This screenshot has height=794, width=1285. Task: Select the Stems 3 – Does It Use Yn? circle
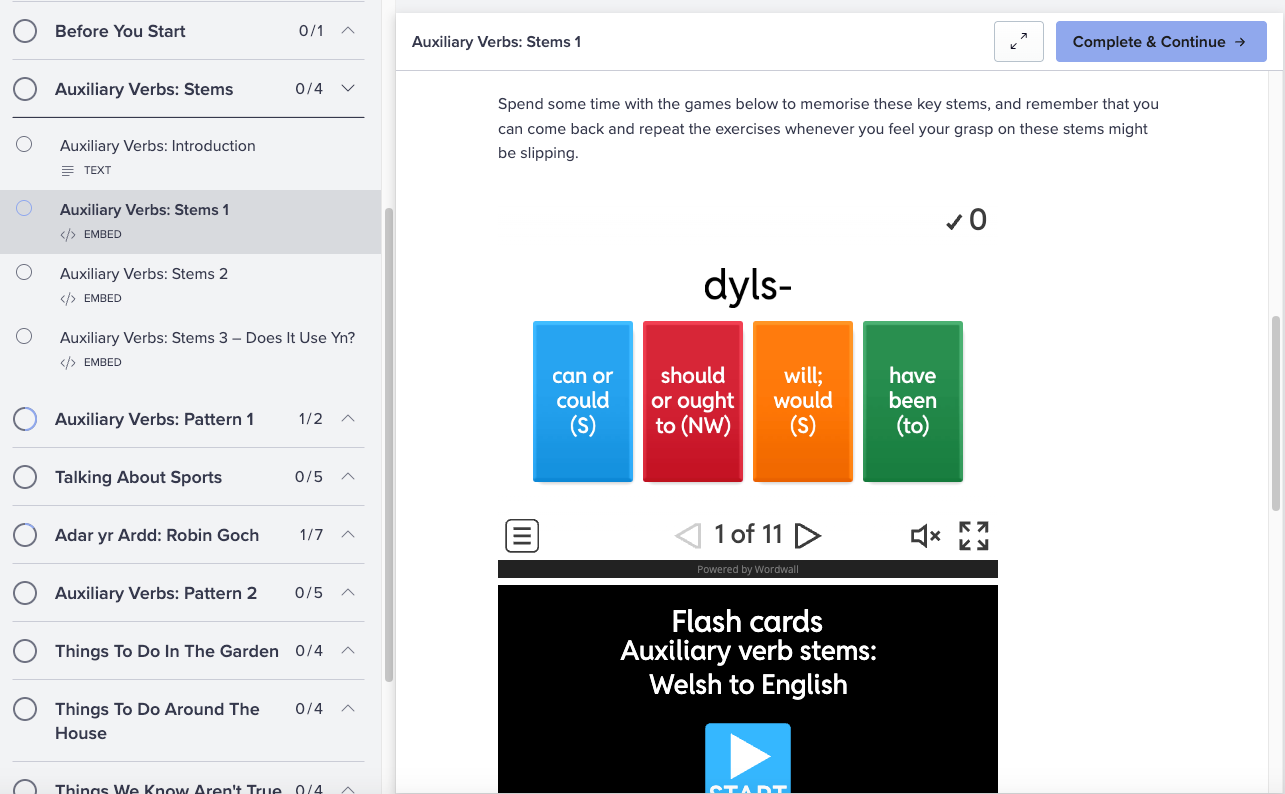25,337
